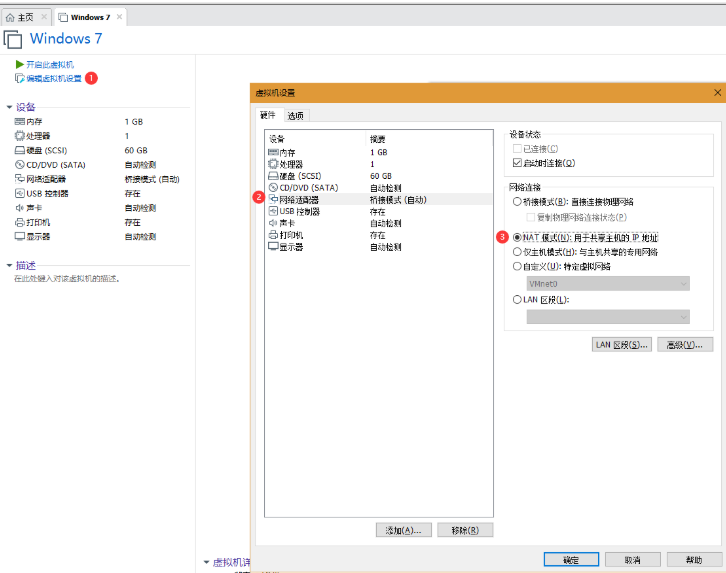Viewport: 726px width, 573px height.
Task: Select the printer icon in settings dialog list
Action: (x=273, y=235)
